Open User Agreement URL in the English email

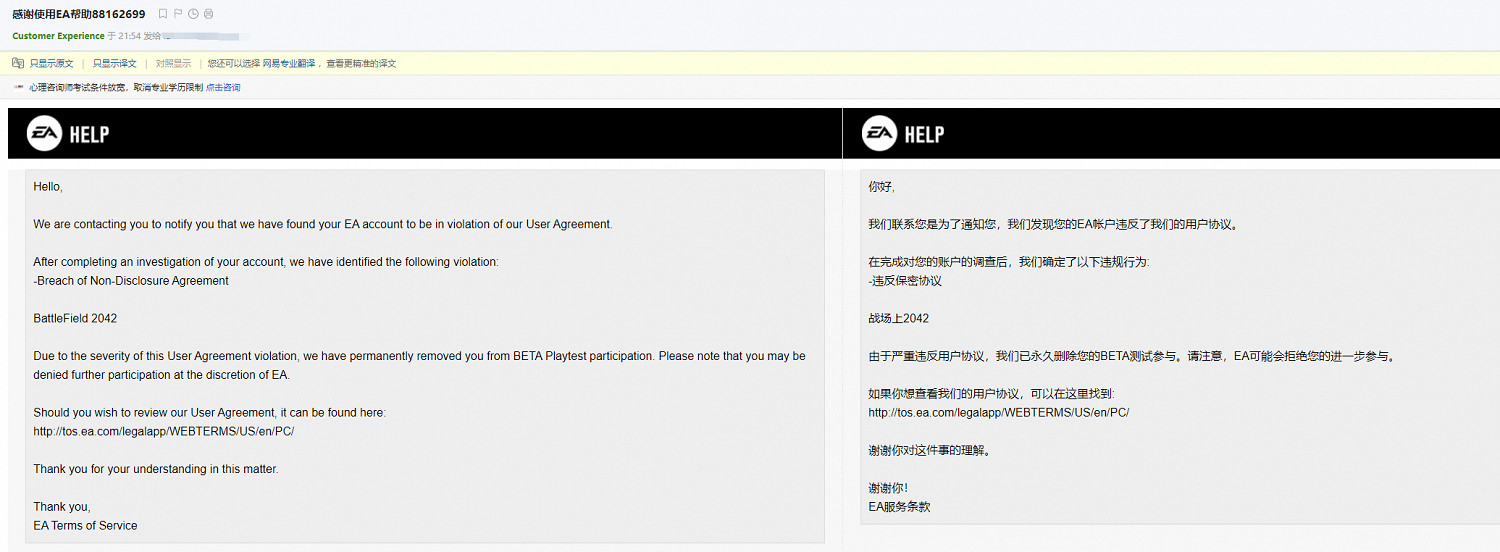[x=164, y=431]
